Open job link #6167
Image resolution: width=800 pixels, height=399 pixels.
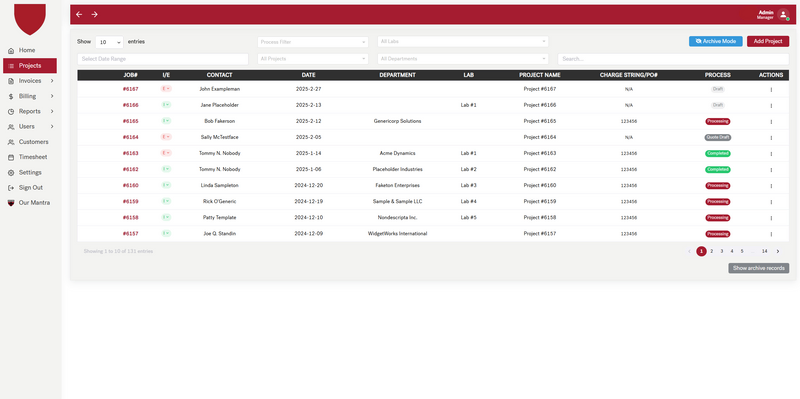coord(130,89)
